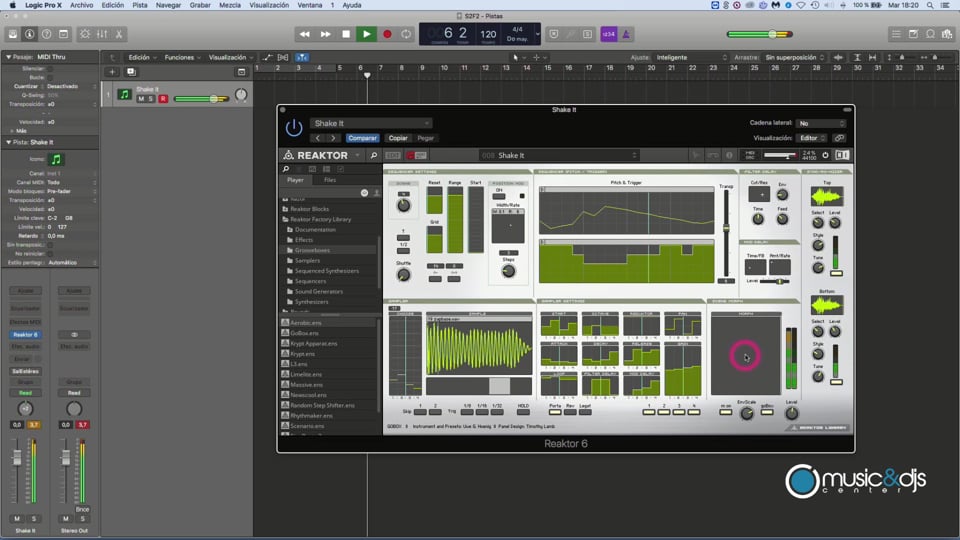
Task: Click the duplicate track button
Action: tap(131, 72)
